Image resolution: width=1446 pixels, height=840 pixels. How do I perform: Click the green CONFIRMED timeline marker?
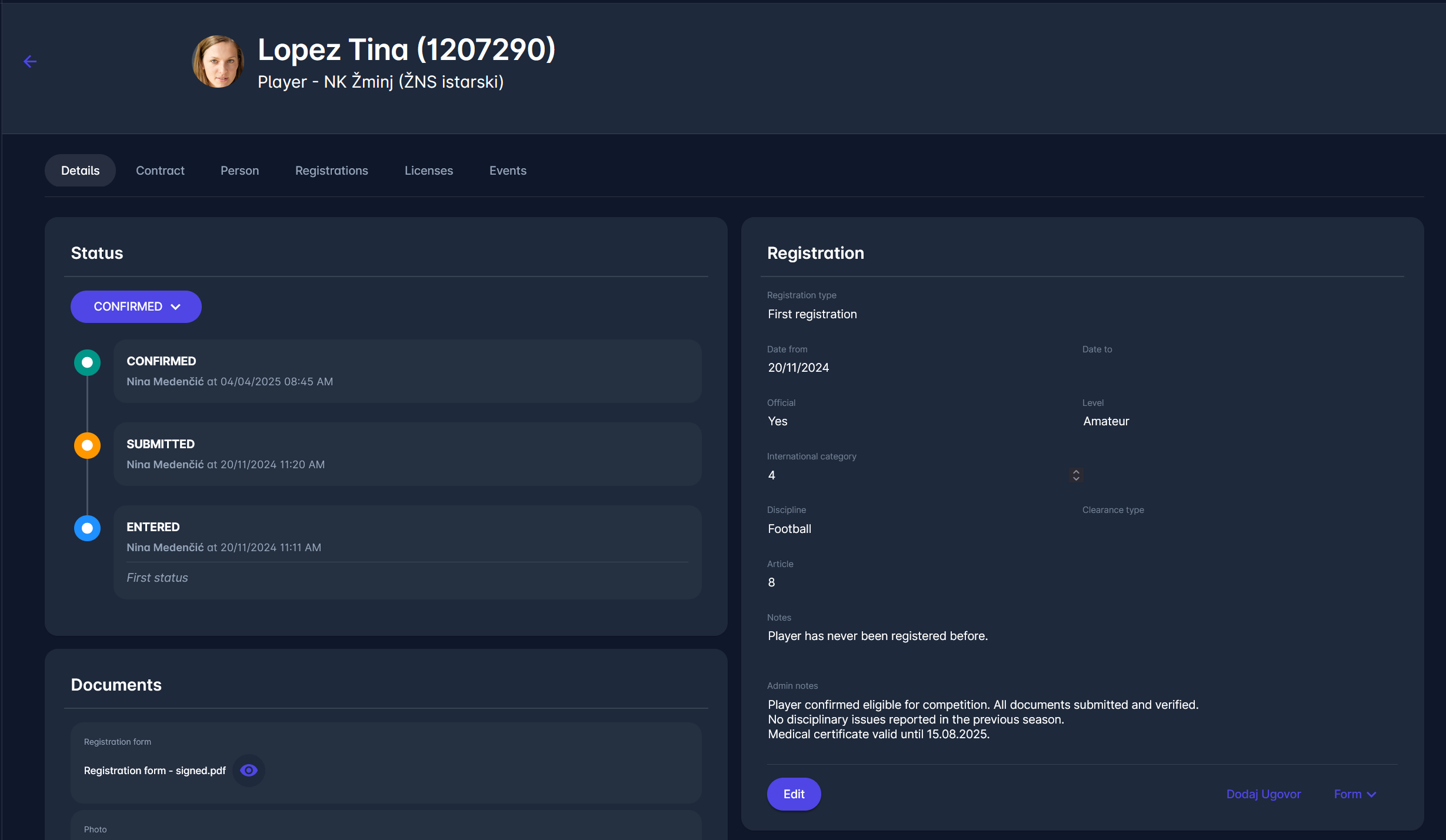(87, 362)
